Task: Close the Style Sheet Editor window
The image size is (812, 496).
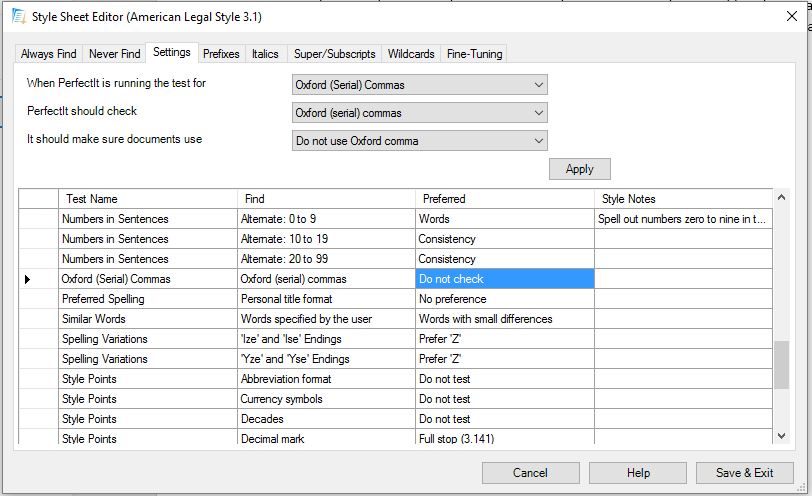Action: 792,16
